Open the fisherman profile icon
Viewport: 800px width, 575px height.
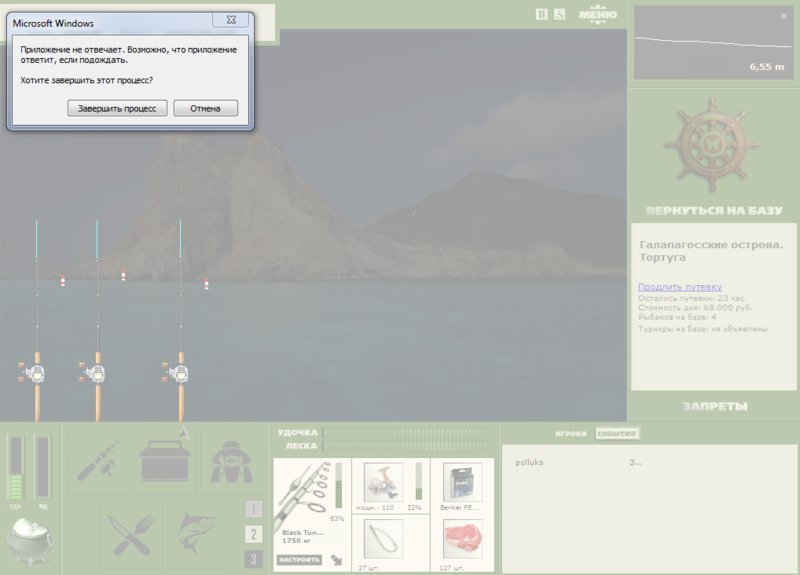click(x=231, y=461)
